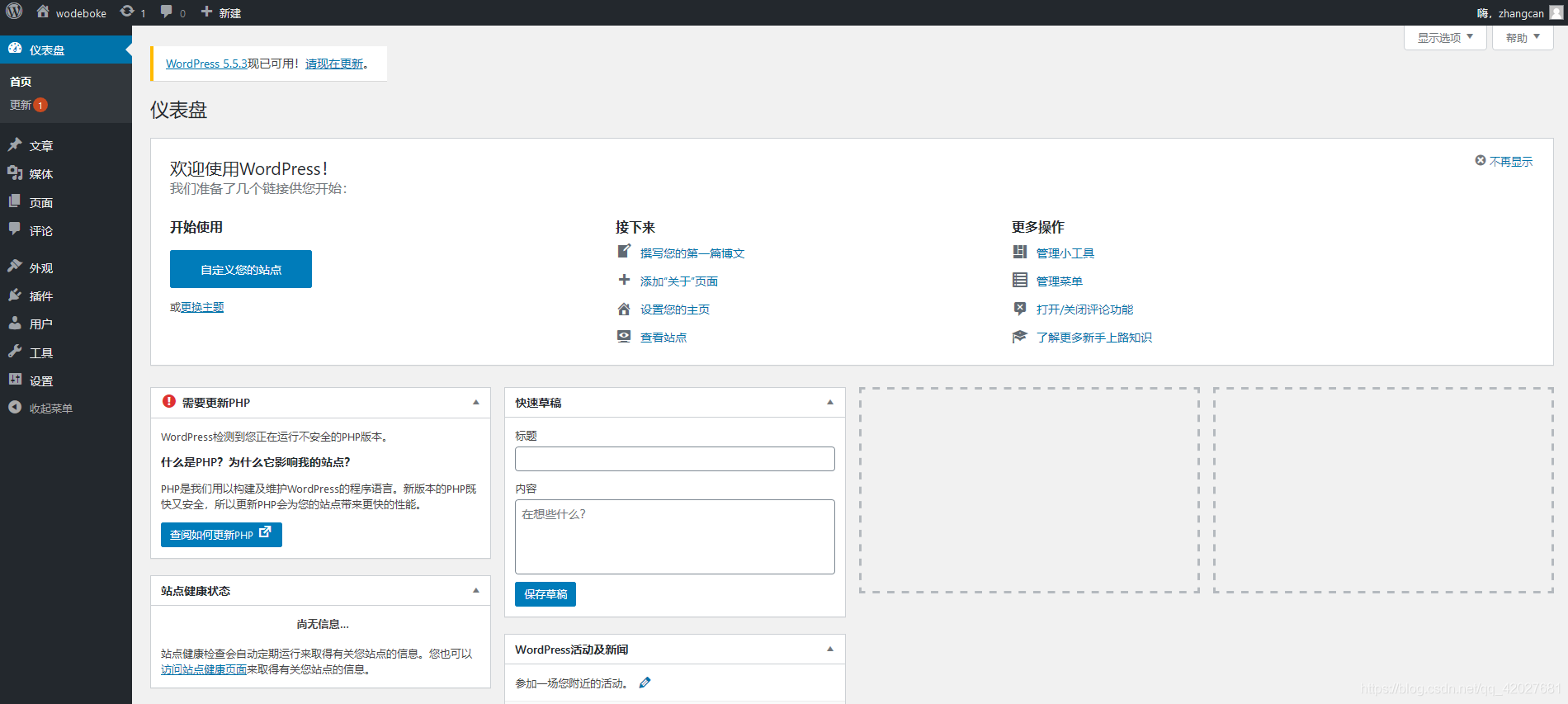Screen dimensions: 1568x704
Task: Open the 查看站点 link text
Action: tap(664, 338)
